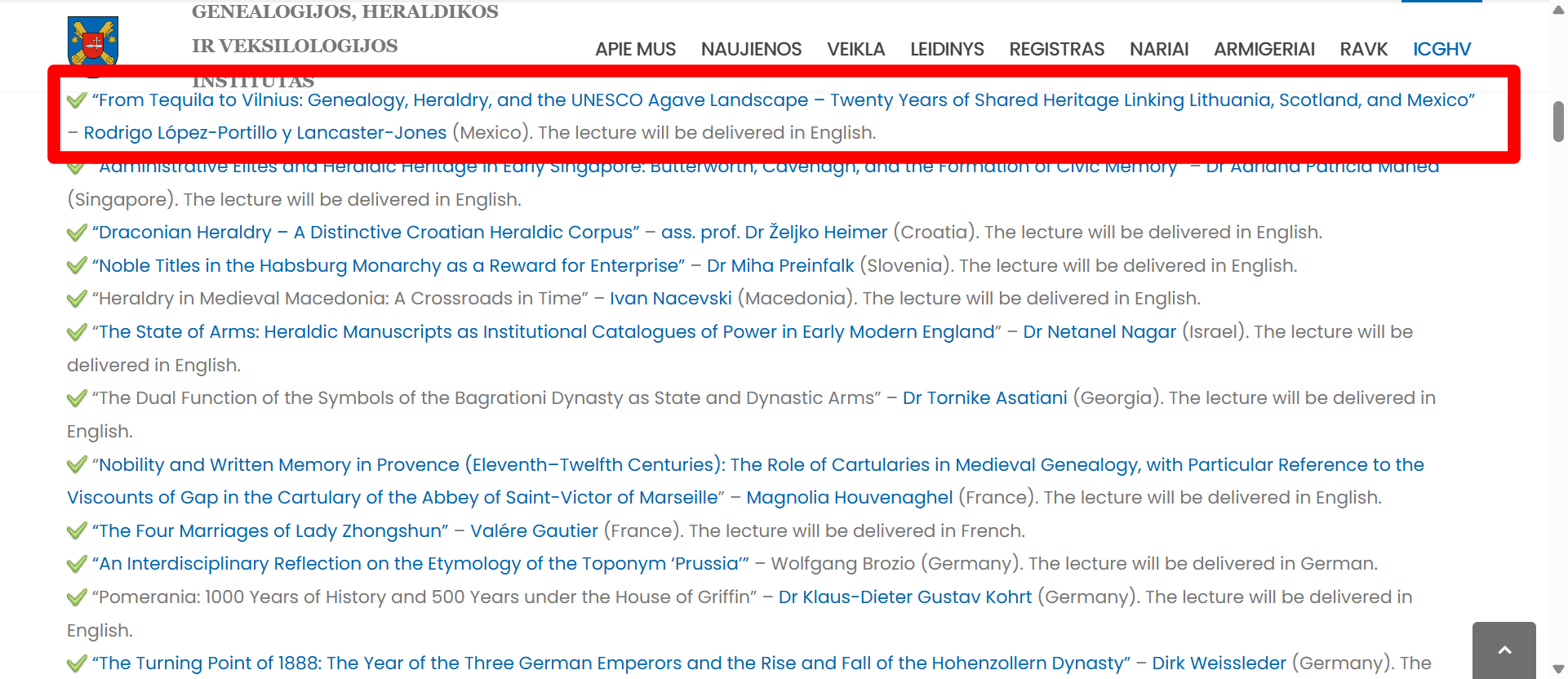Click the Wolfgang Brozio name text
The height and width of the screenshot is (679, 1568).
[843, 563]
